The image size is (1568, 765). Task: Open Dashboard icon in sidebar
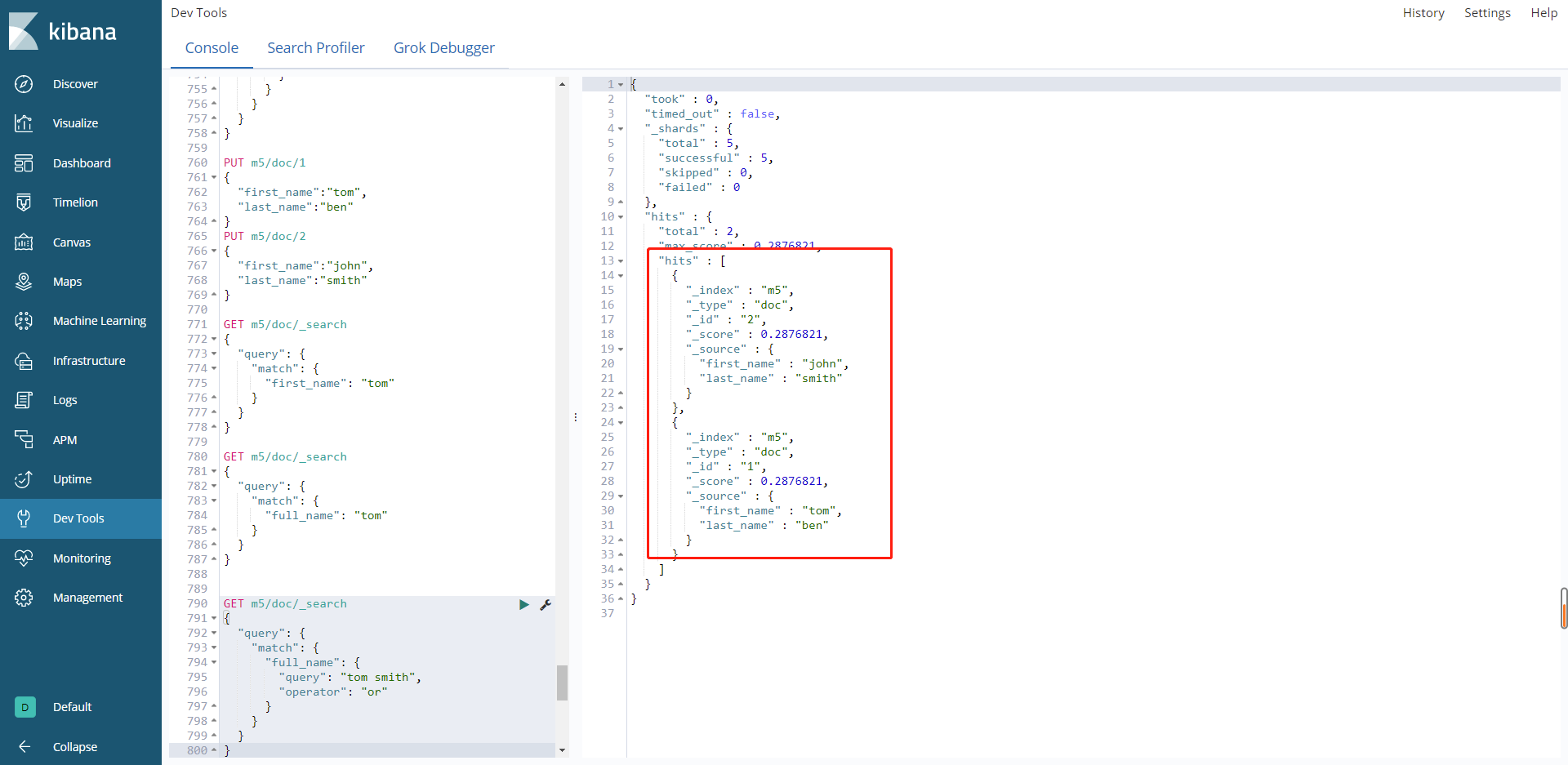pos(24,163)
